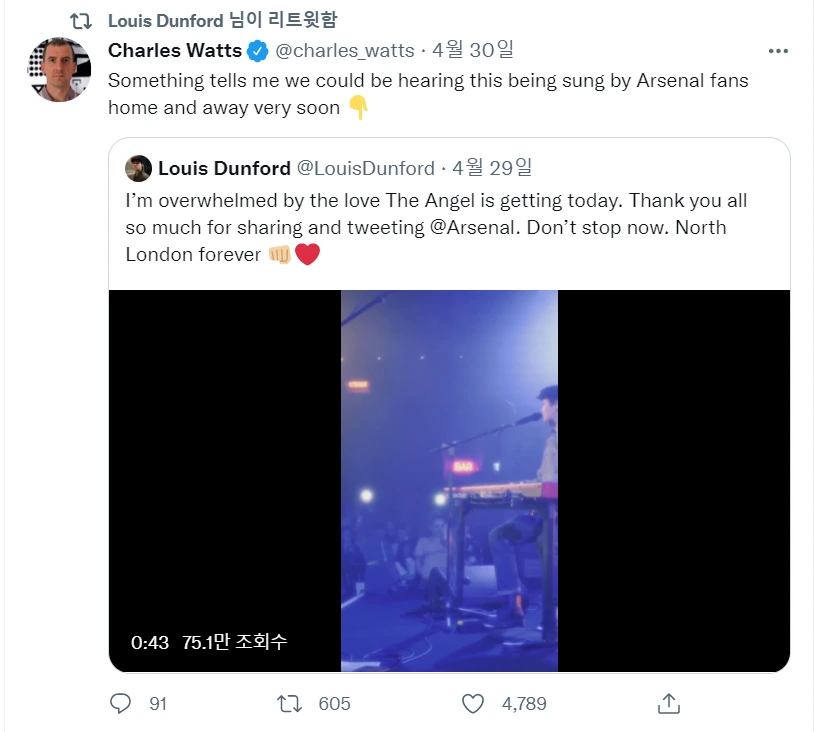The width and height of the screenshot is (815, 732).
Task: Open Louis Dunford name in retweet header
Action: tap(165, 21)
